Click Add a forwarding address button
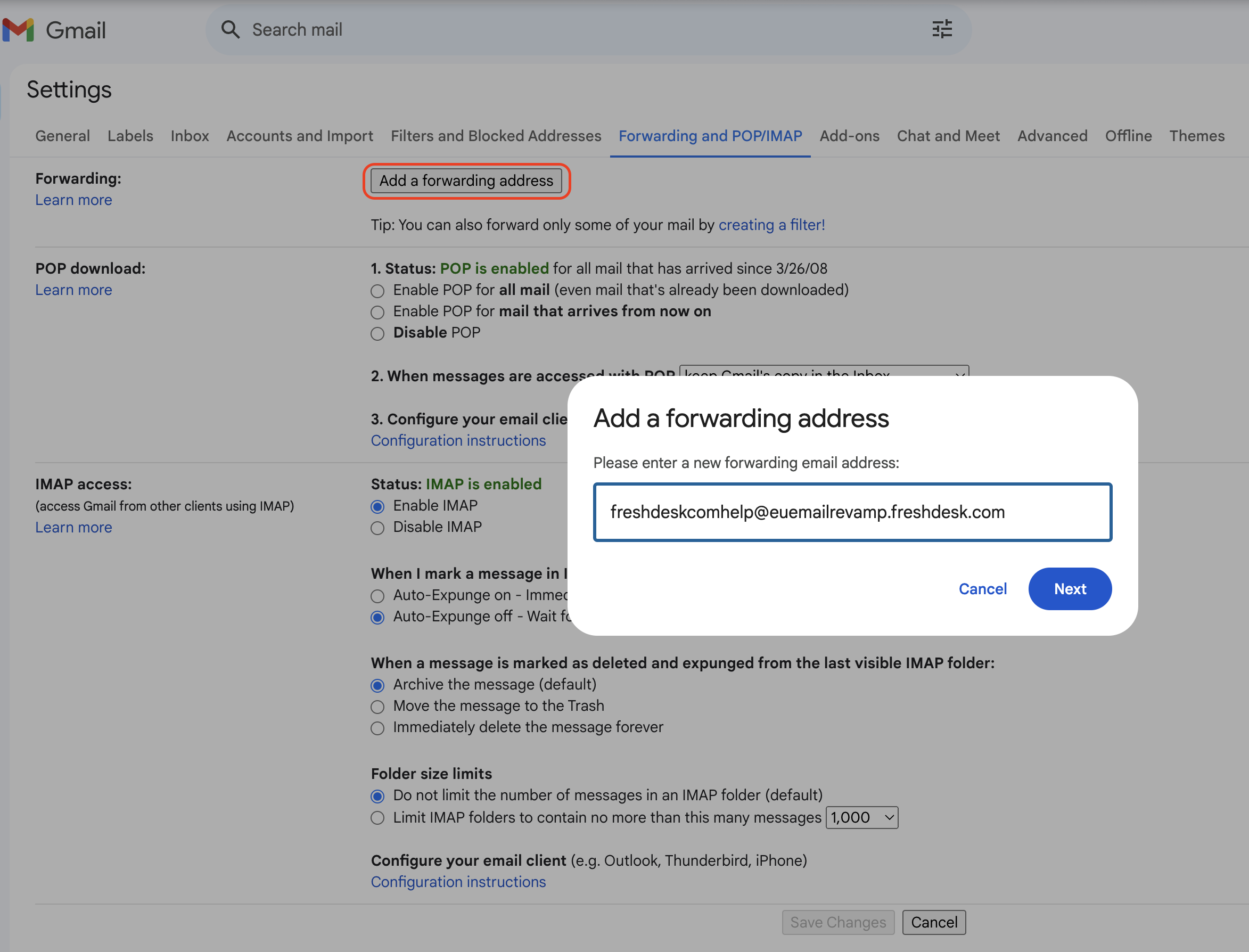This screenshot has width=1249, height=952. pos(466,181)
